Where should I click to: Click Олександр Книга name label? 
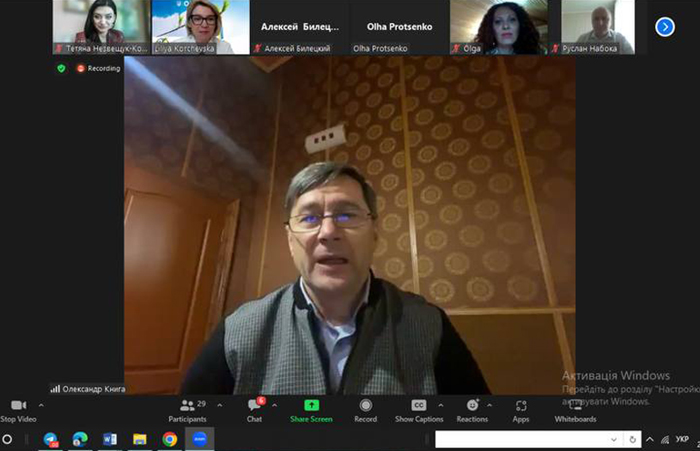click(x=93, y=389)
